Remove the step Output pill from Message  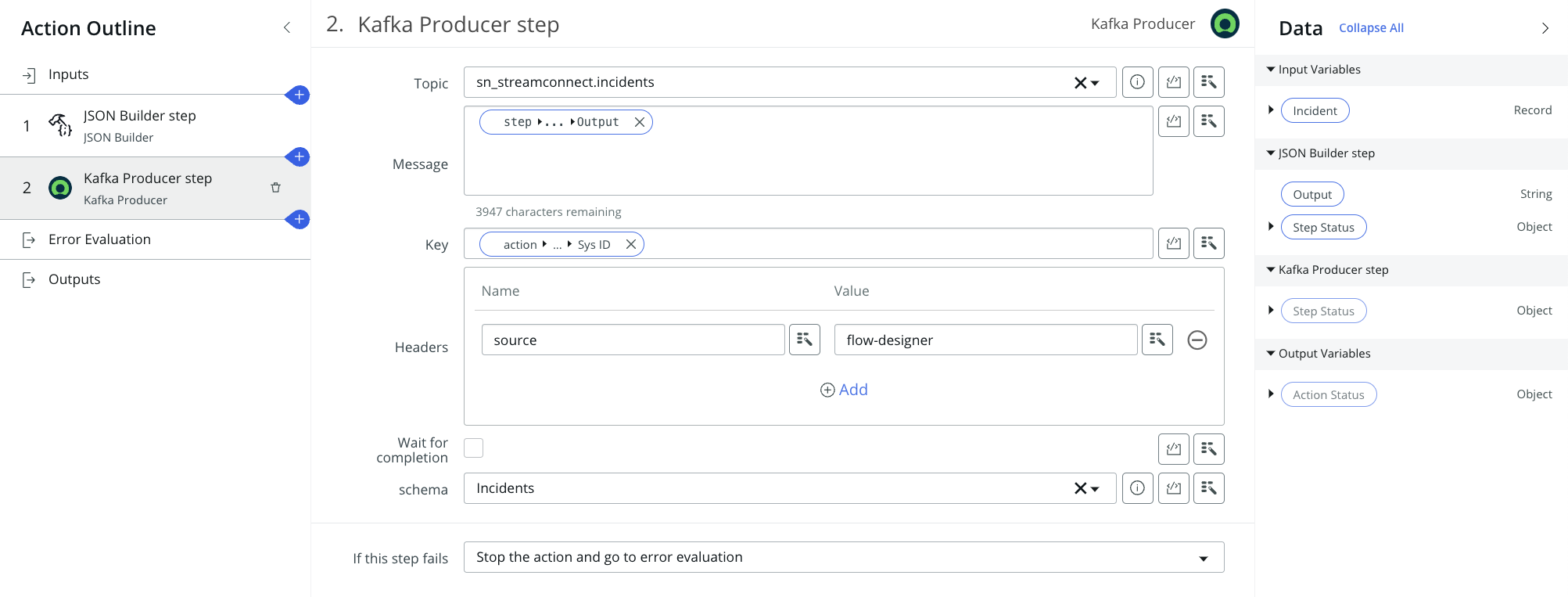point(640,122)
